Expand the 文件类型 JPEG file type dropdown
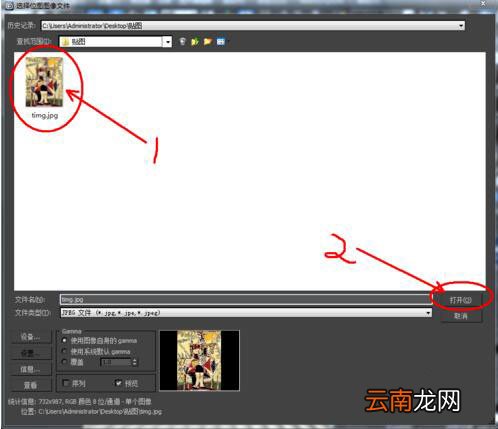Screen dimensions: 498x429 click(x=428, y=313)
